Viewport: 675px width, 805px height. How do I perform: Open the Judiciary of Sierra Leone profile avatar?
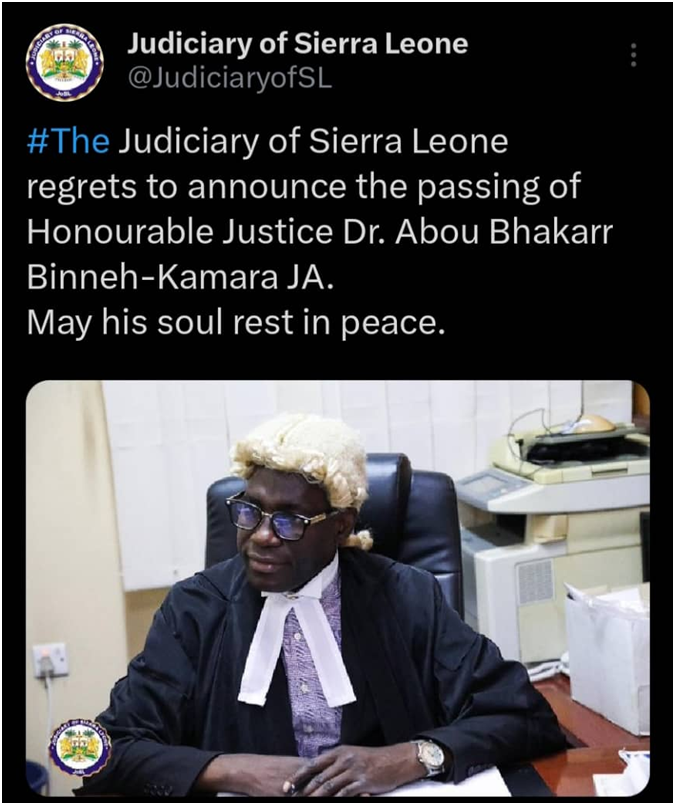65,62
